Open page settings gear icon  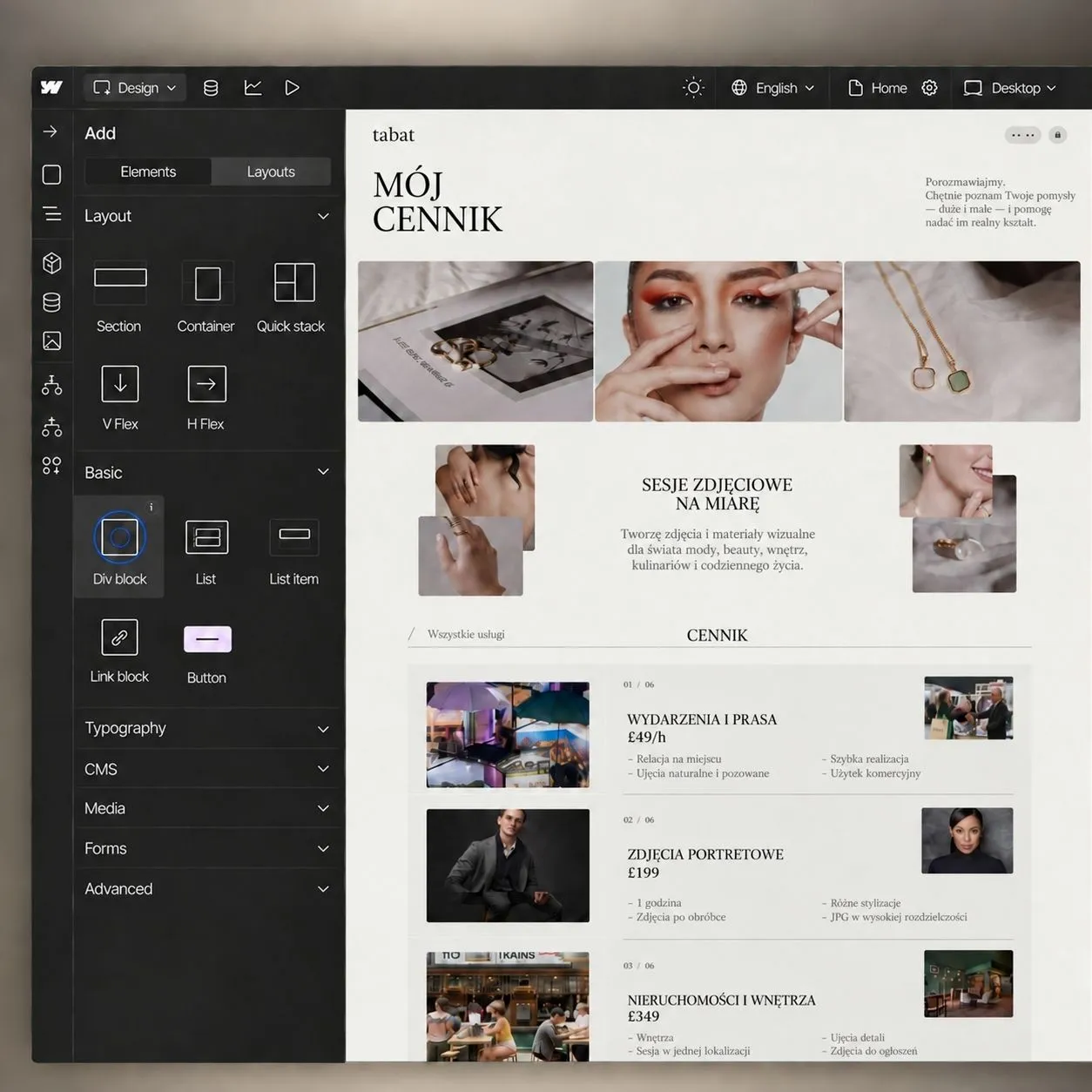click(929, 88)
